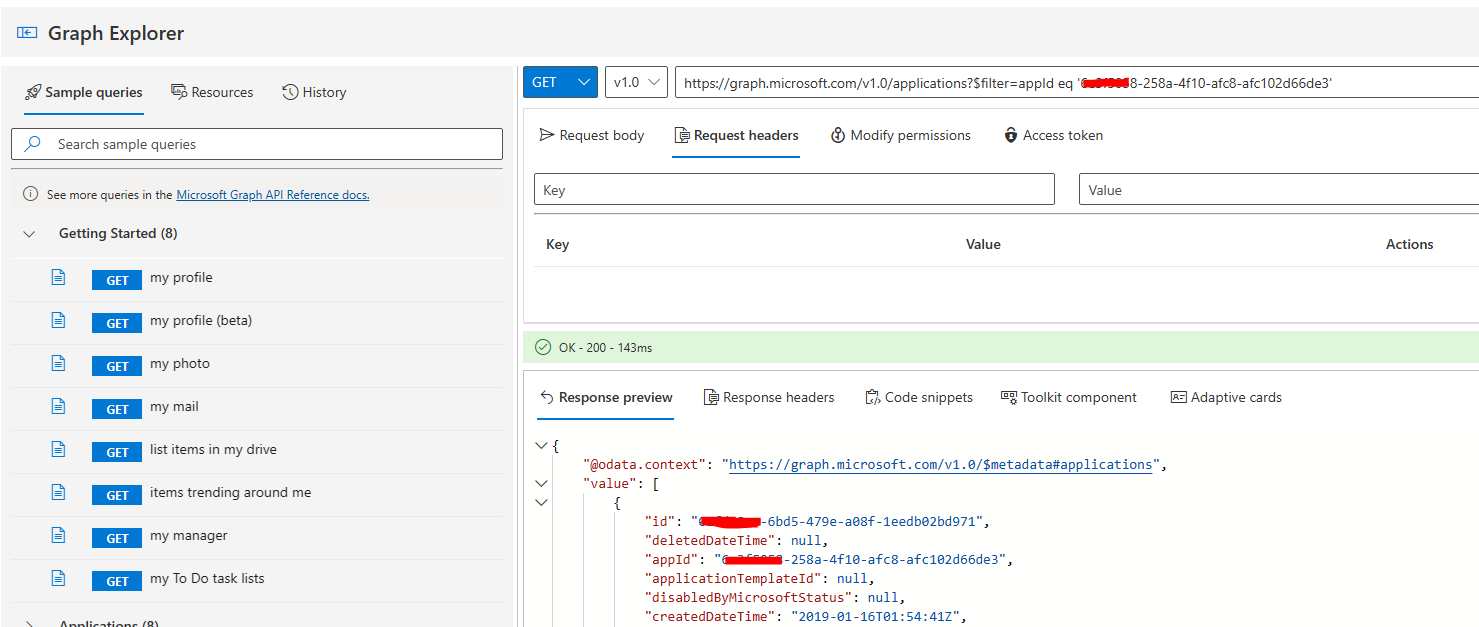Open the GET method dropdown
Image resolution: width=1479 pixels, height=627 pixels.
[560, 82]
